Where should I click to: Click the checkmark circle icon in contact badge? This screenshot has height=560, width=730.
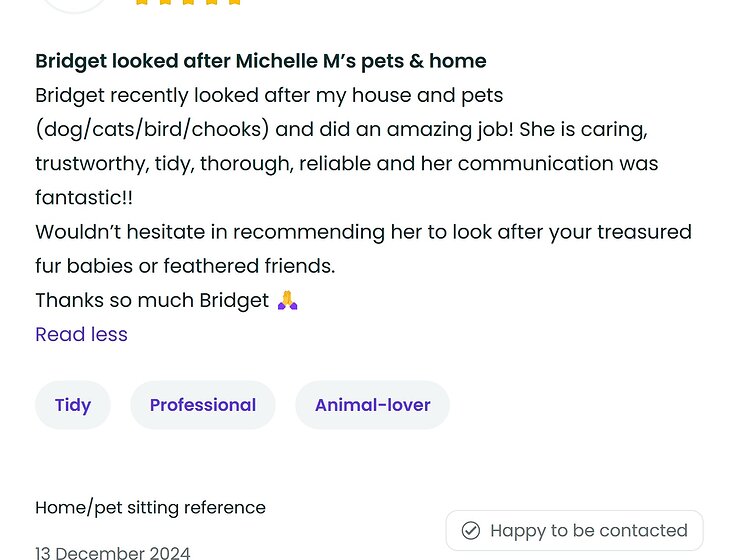coord(471,530)
